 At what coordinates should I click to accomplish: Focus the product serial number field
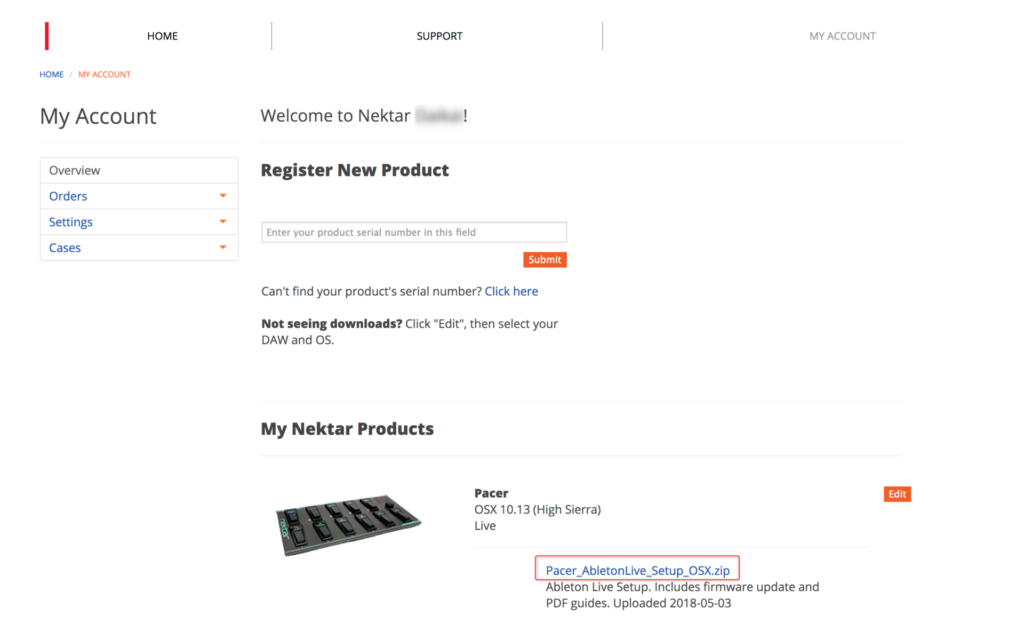tap(414, 232)
